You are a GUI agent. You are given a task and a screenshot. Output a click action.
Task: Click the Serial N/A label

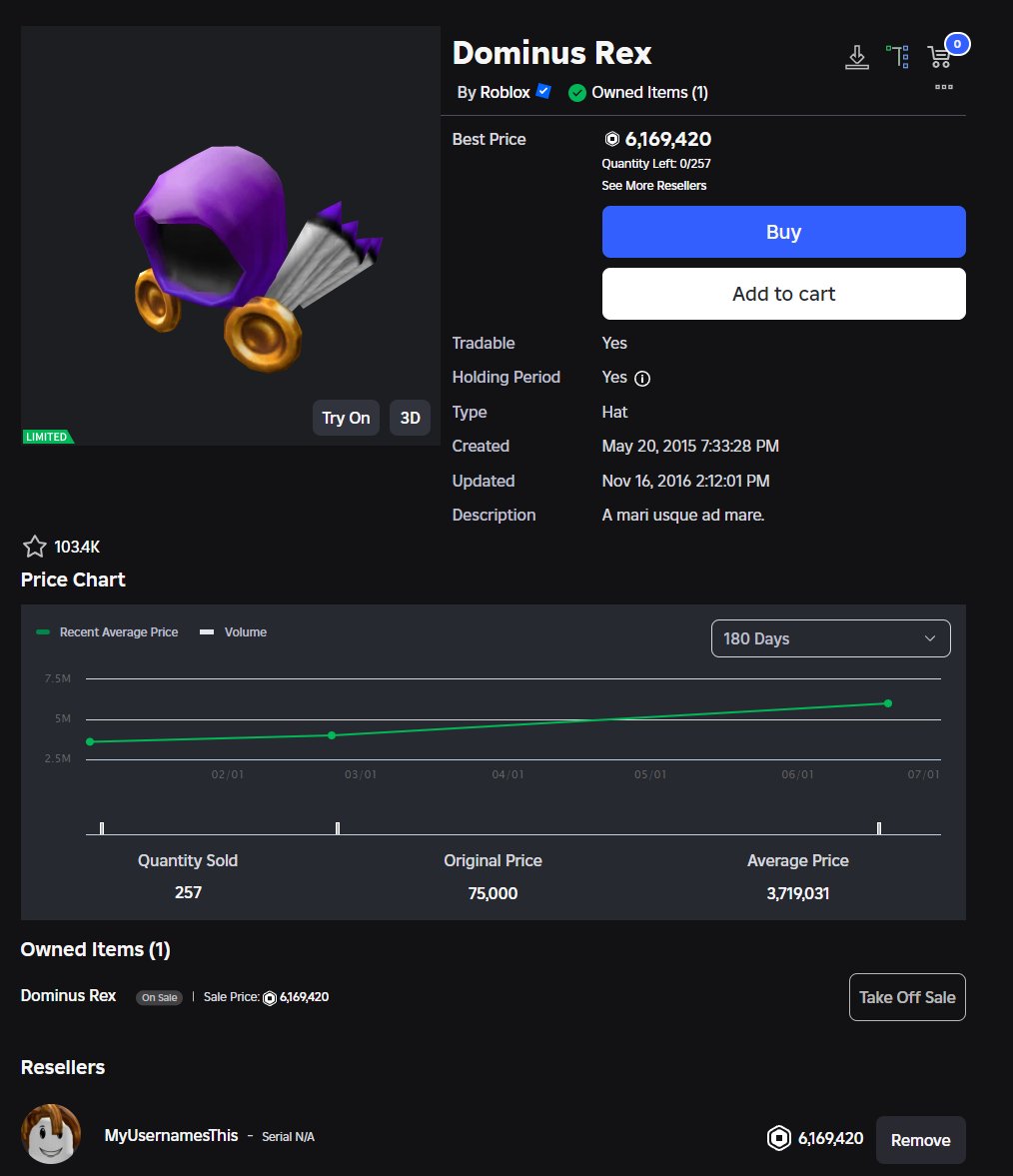(288, 1137)
